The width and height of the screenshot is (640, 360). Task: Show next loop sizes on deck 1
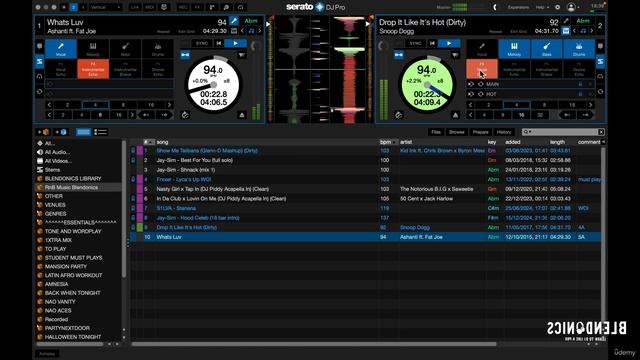pyautogui.click(x=170, y=105)
